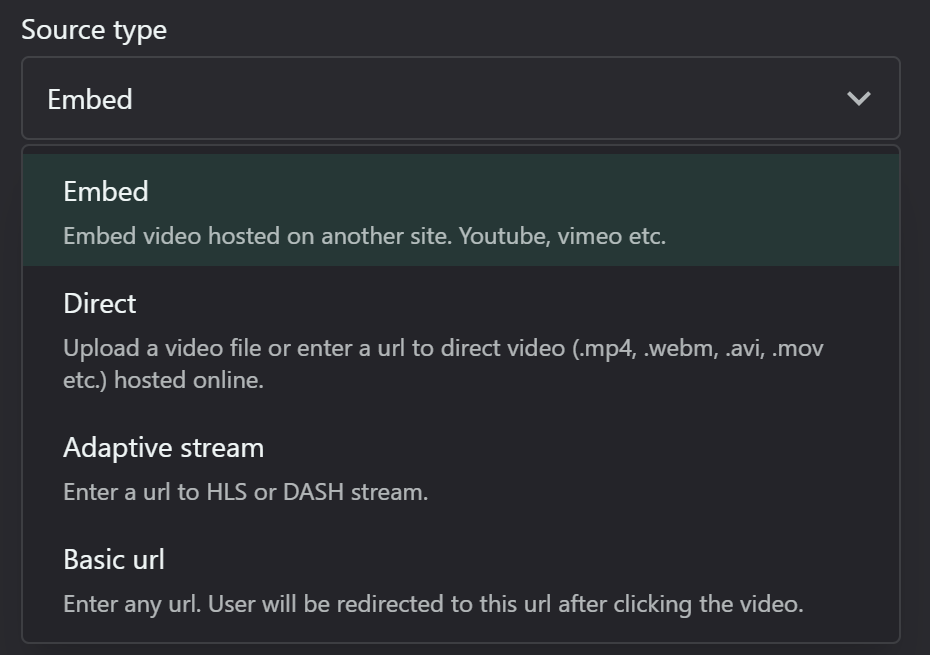Pick Adaptive stream from the list

tap(461, 466)
